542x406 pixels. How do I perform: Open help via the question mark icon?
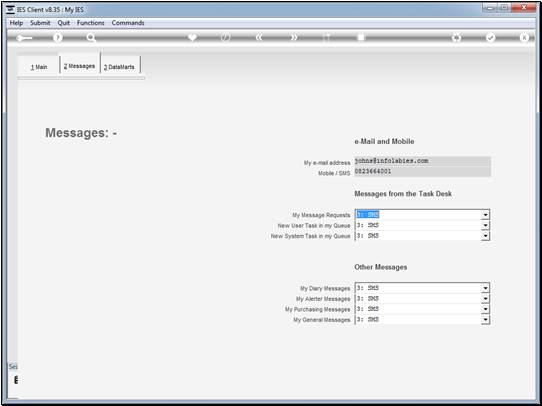pyautogui.click(x=58, y=38)
